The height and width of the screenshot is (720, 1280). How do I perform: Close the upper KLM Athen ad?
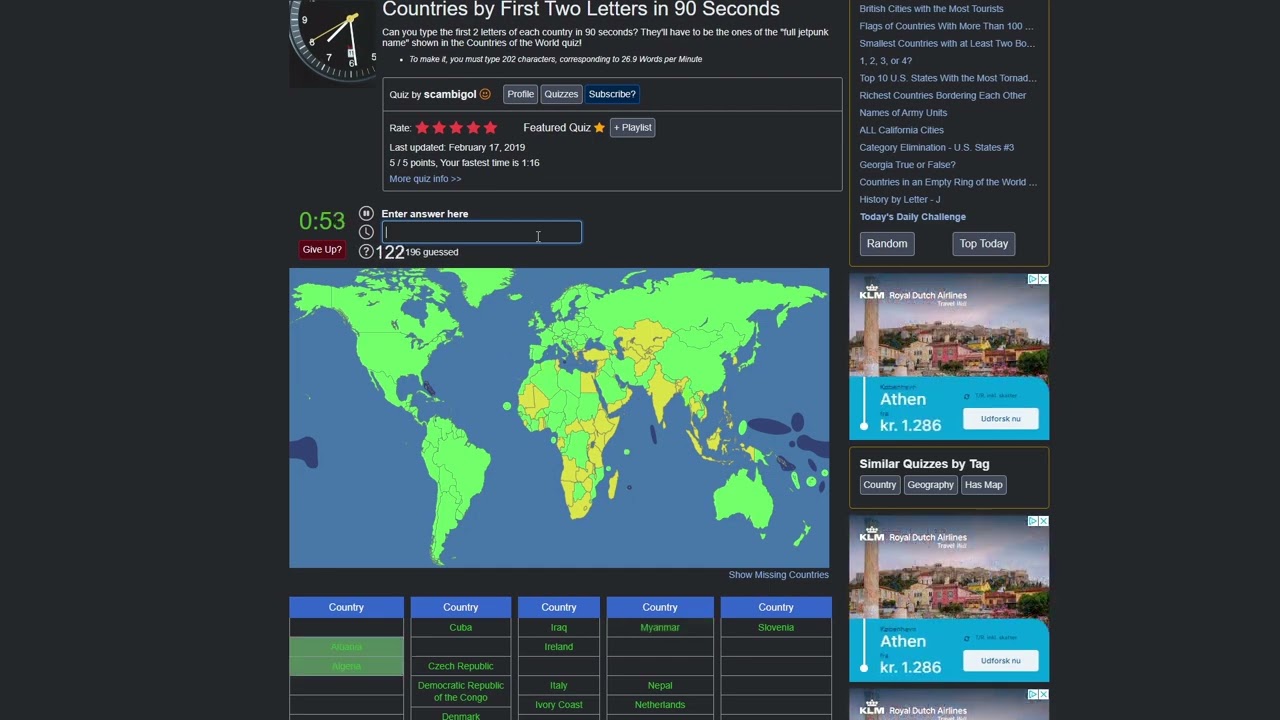[x=1043, y=279]
